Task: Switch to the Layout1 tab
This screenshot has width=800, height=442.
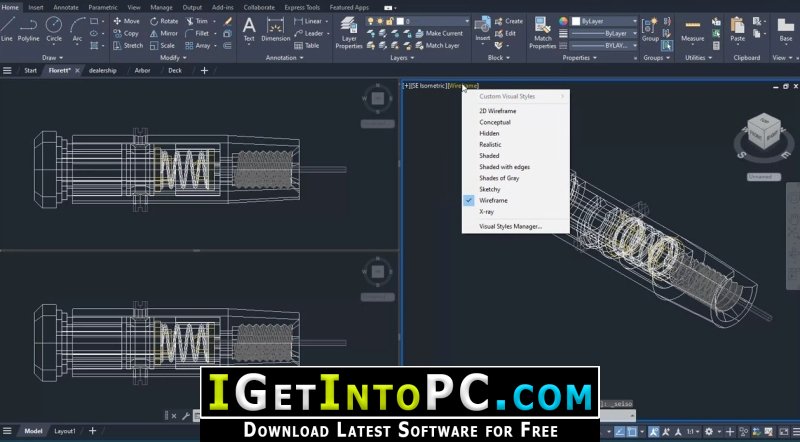Action: 65,431
